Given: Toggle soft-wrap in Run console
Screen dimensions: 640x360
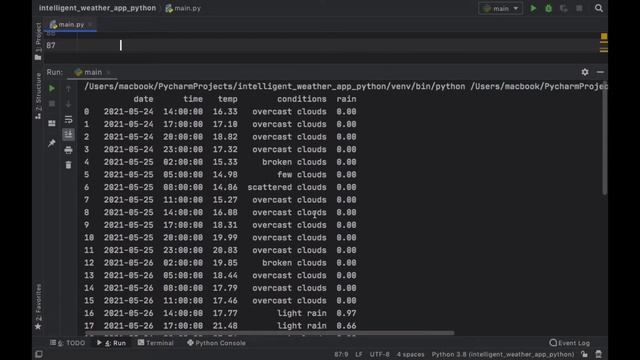Looking at the screenshot, I should pyautogui.click(x=68, y=119).
